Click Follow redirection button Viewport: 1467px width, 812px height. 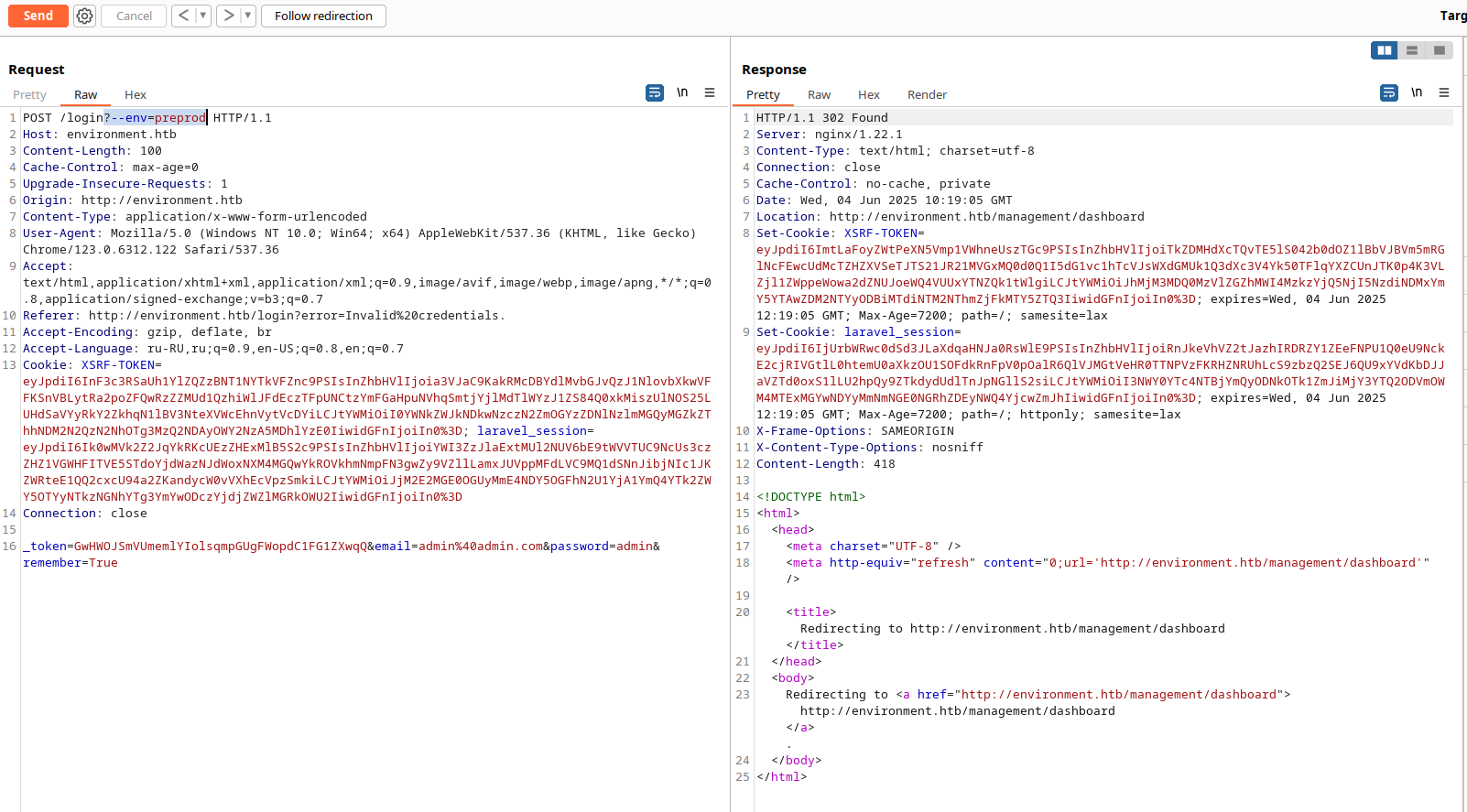[323, 16]
